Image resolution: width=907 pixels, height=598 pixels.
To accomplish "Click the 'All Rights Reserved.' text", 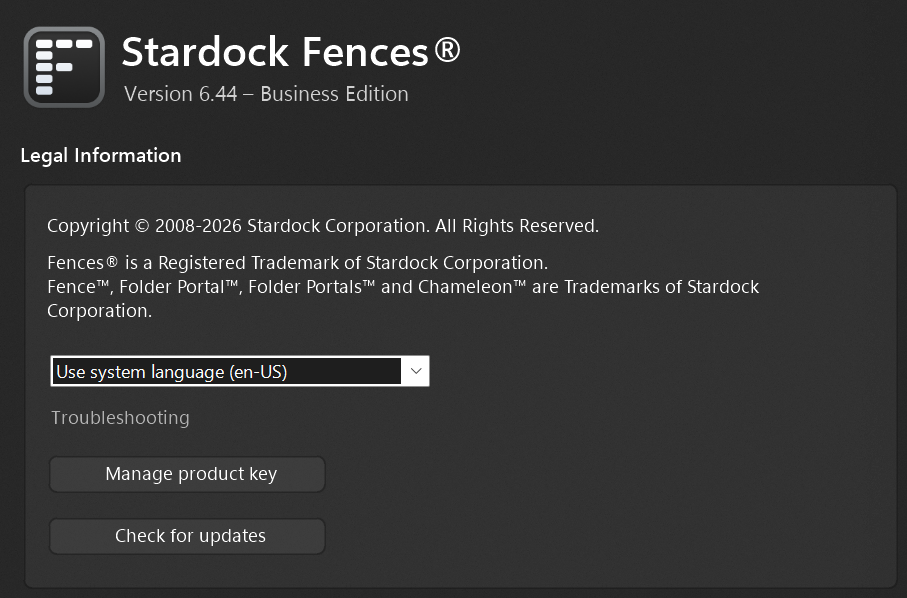I will click(x=516, y=226).
